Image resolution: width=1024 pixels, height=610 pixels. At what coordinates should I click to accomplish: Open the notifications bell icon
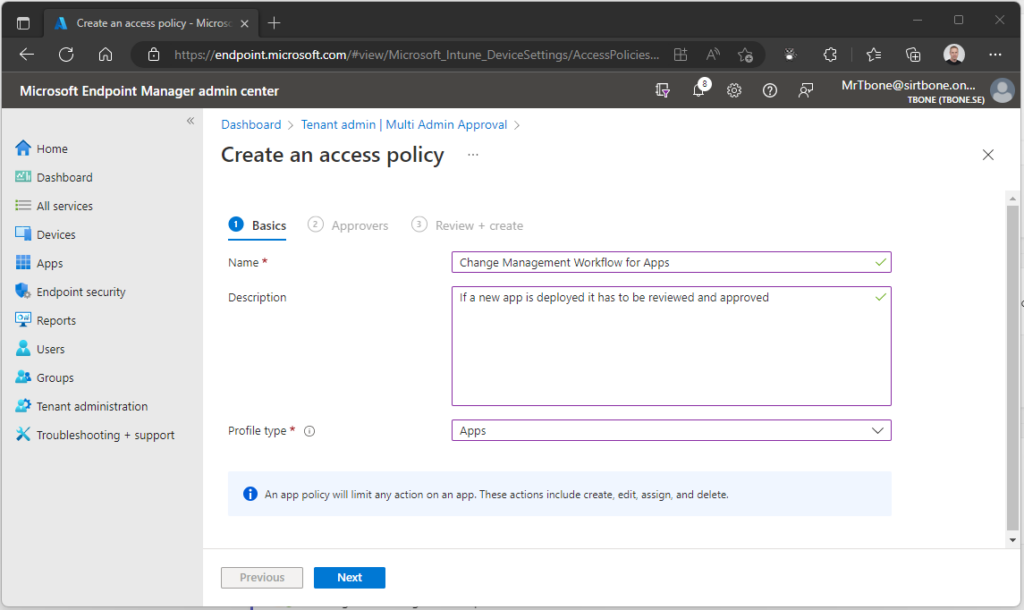click(x=699, y=91)
